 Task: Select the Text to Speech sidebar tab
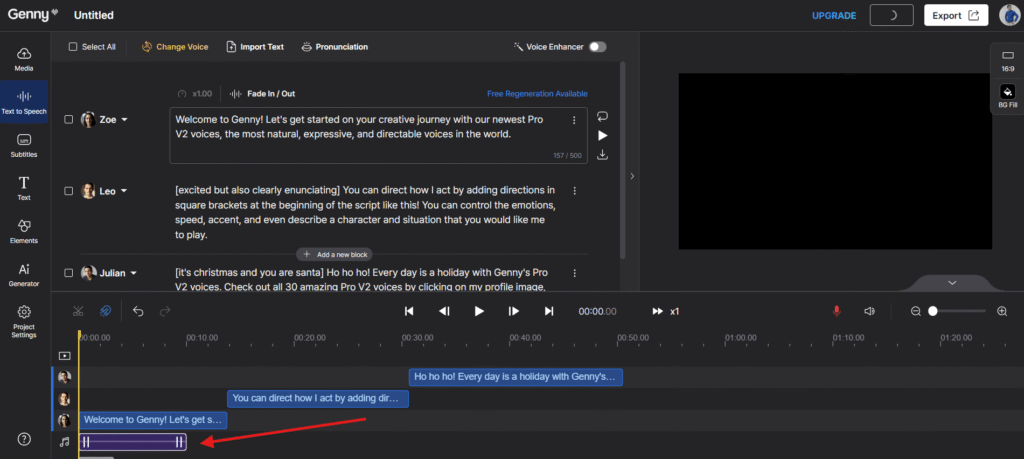click(24, 102)
